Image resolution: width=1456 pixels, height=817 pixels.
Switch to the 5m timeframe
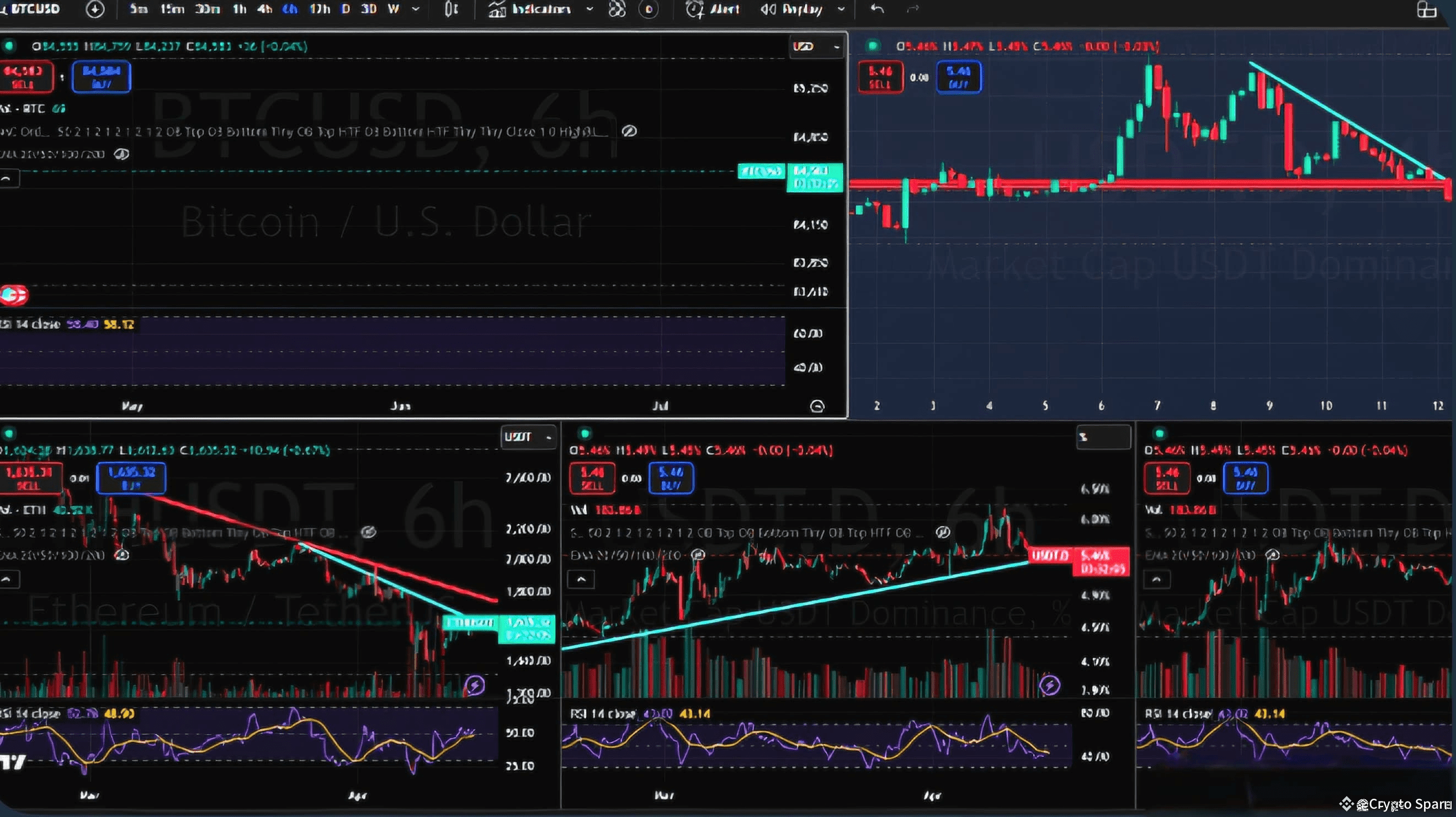pos(139,8)
